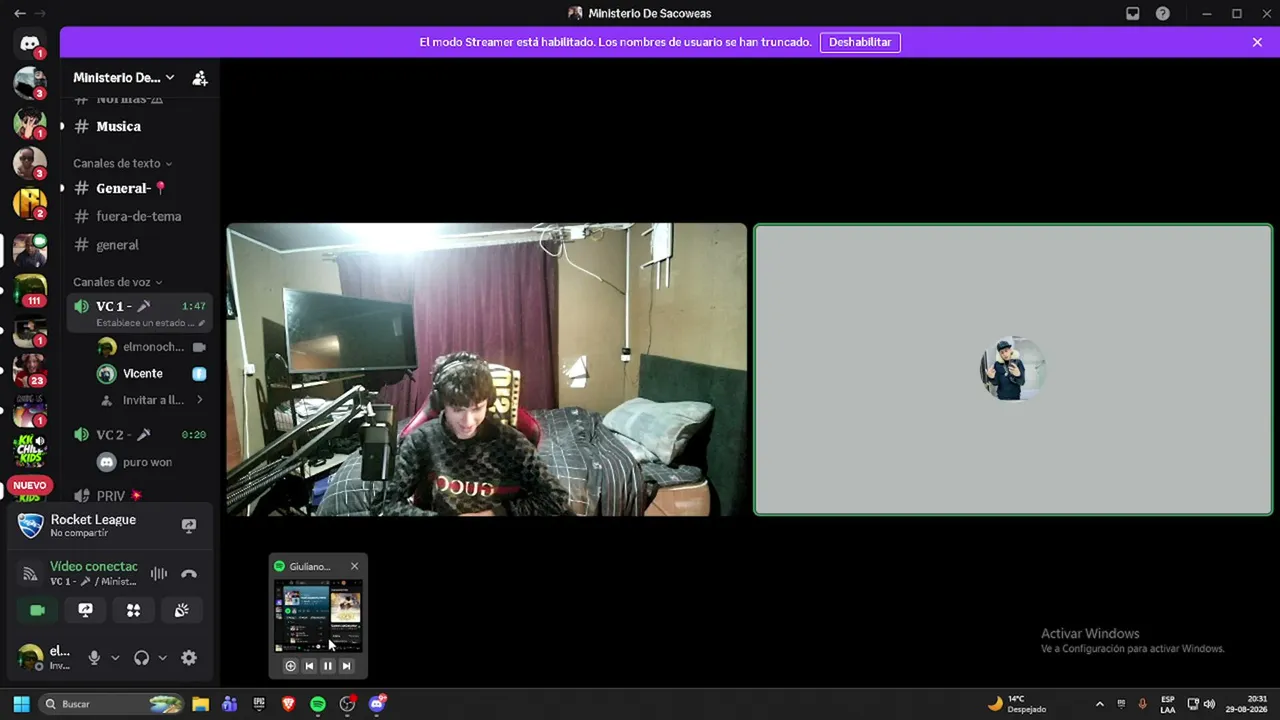The image size is (1280, 720).
Task: Click the Buscar taskbar search field
Action: (112, 704)
